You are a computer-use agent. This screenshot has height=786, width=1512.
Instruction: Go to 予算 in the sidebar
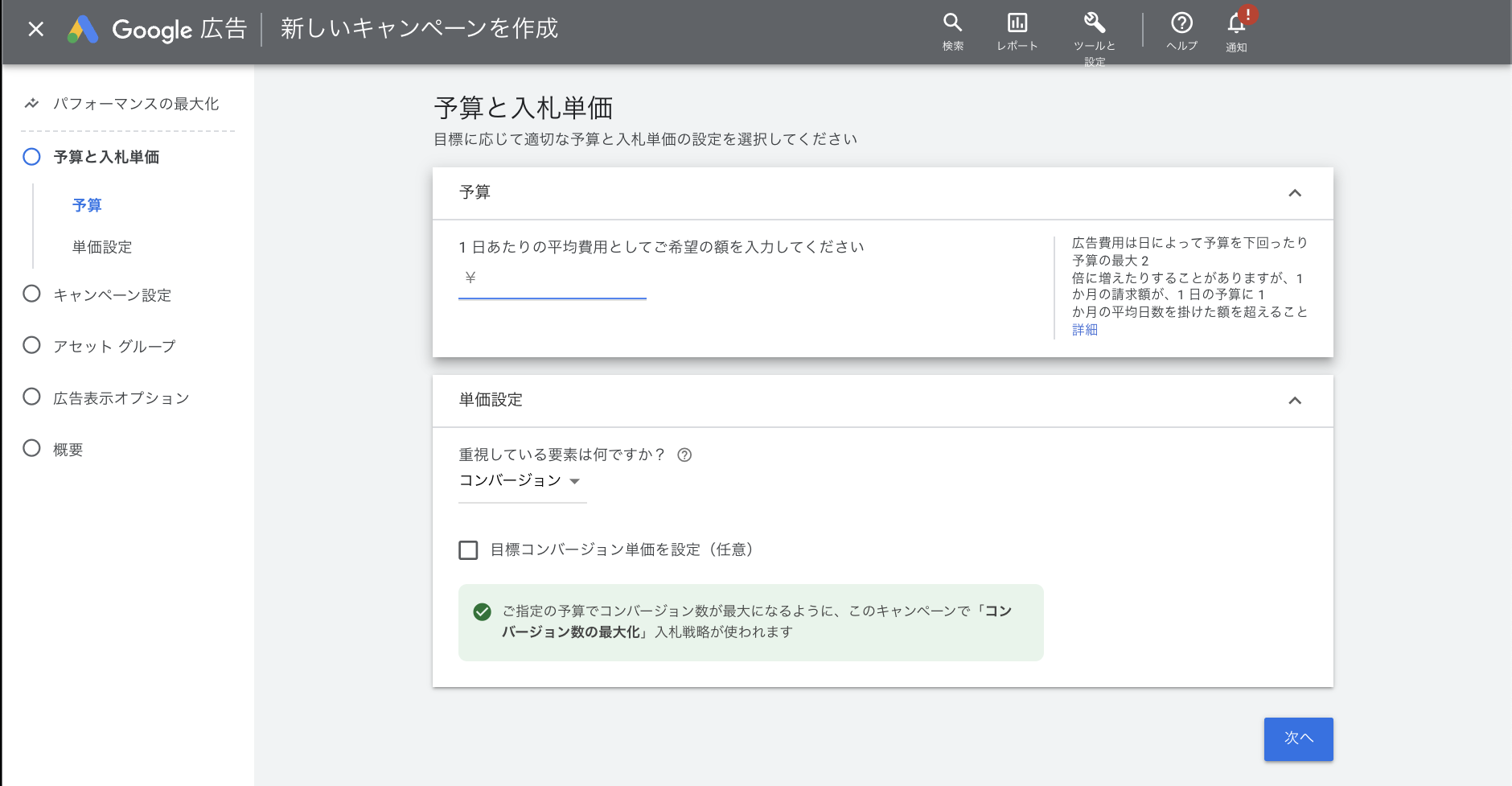[x=87, y=205]
